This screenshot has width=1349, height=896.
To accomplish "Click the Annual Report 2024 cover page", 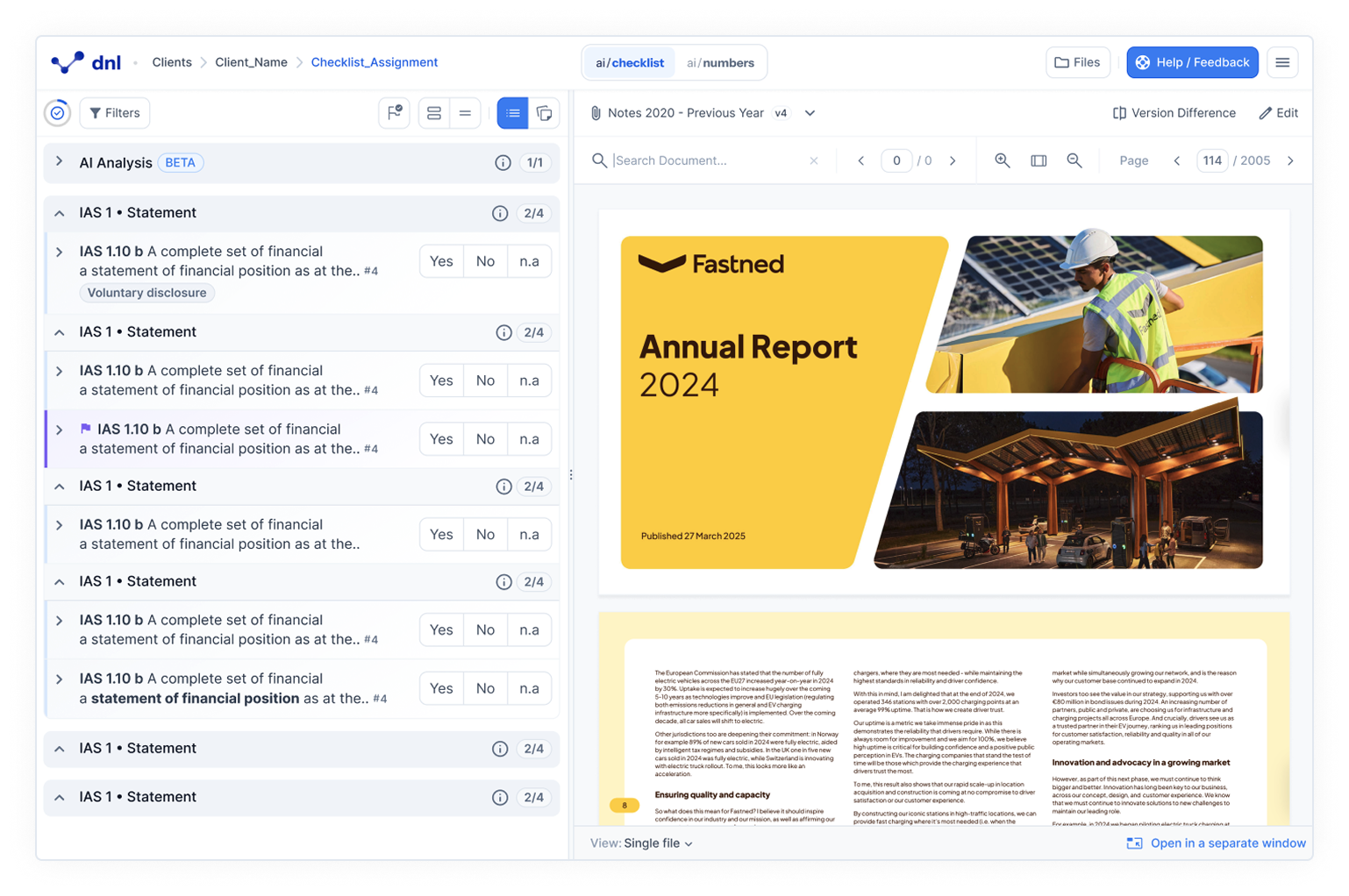I will point(944,402).
